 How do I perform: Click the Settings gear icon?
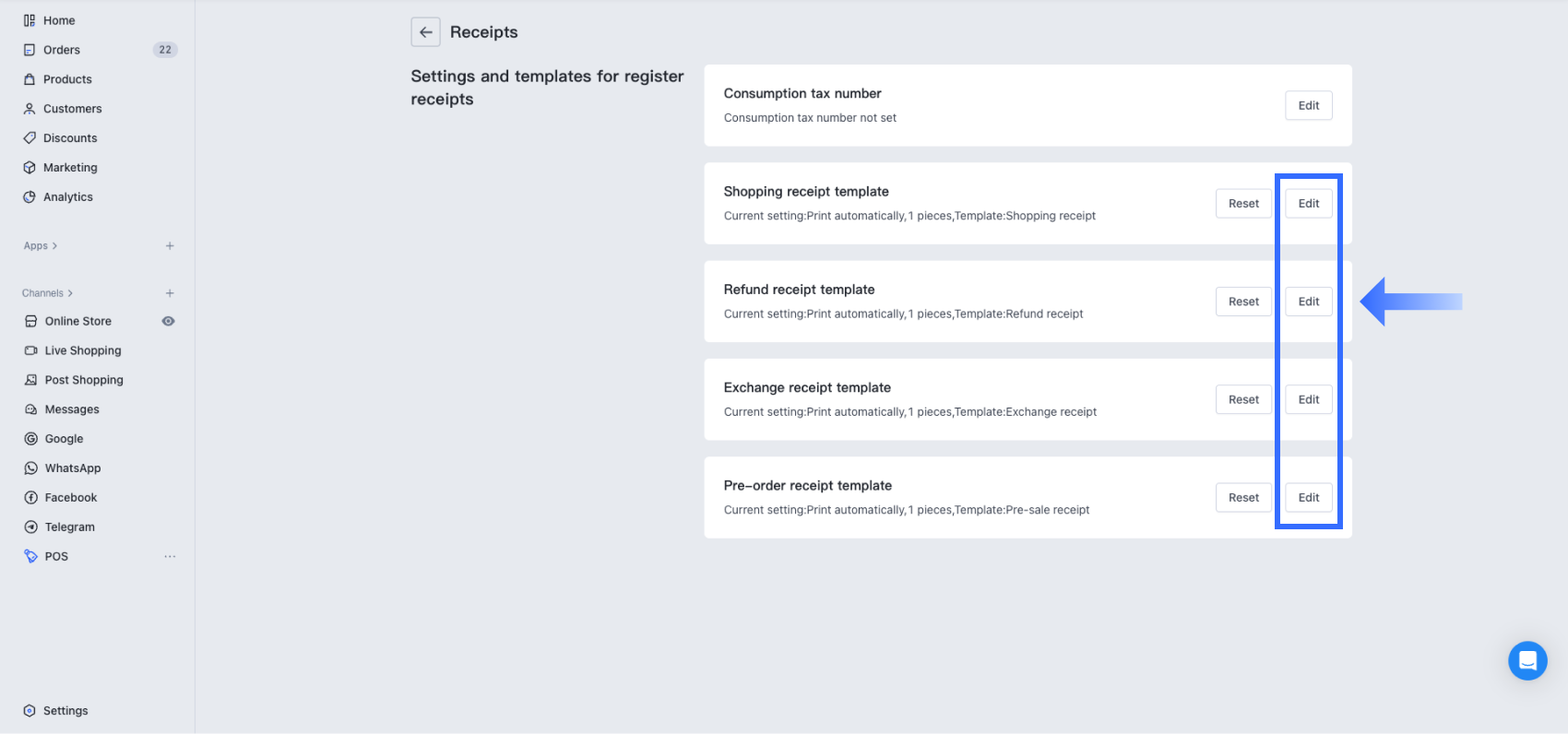coord(30,711)
